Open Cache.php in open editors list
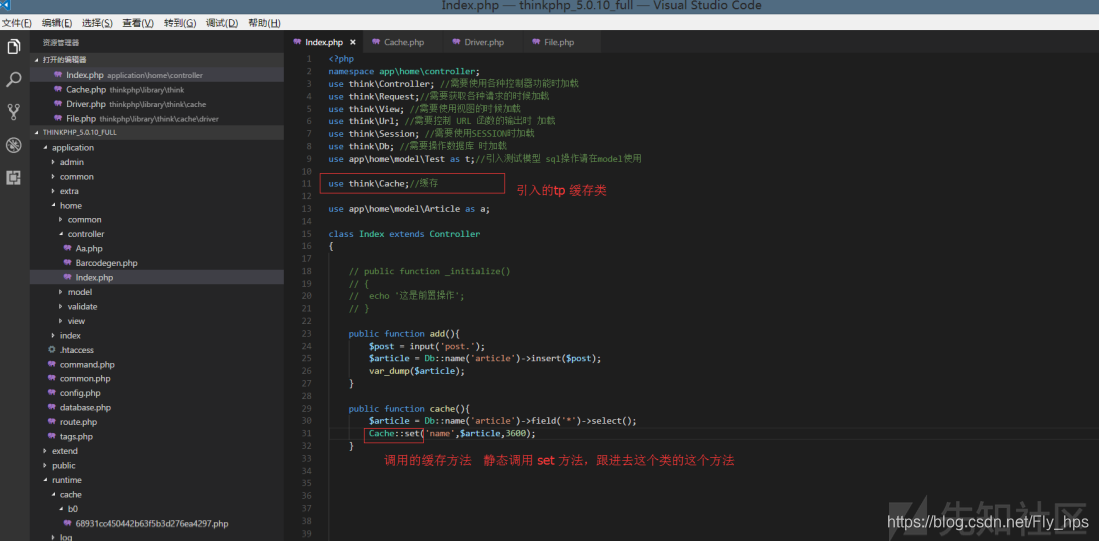 157,90
